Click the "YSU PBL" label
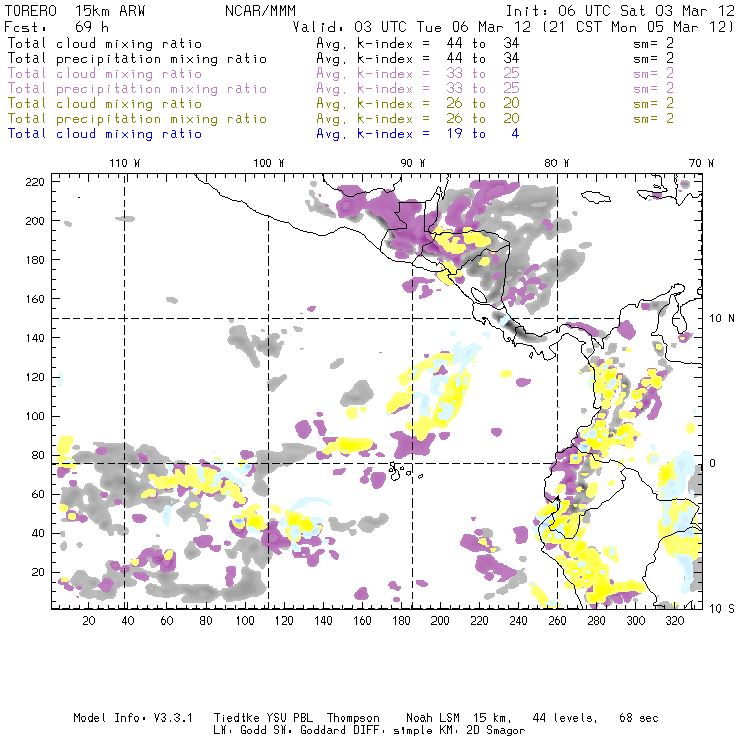740x740 pixels. 290,718
